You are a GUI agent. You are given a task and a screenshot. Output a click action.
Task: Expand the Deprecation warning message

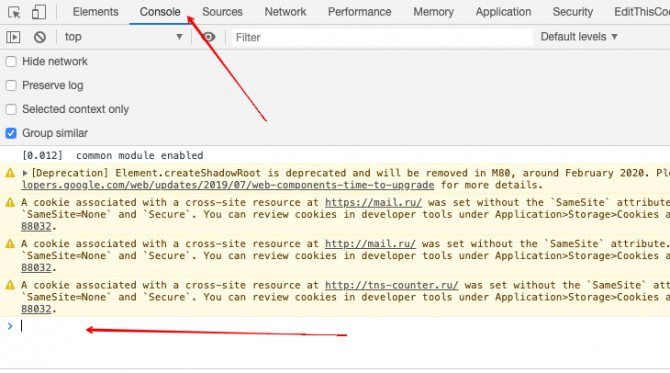tap(25, 173)
